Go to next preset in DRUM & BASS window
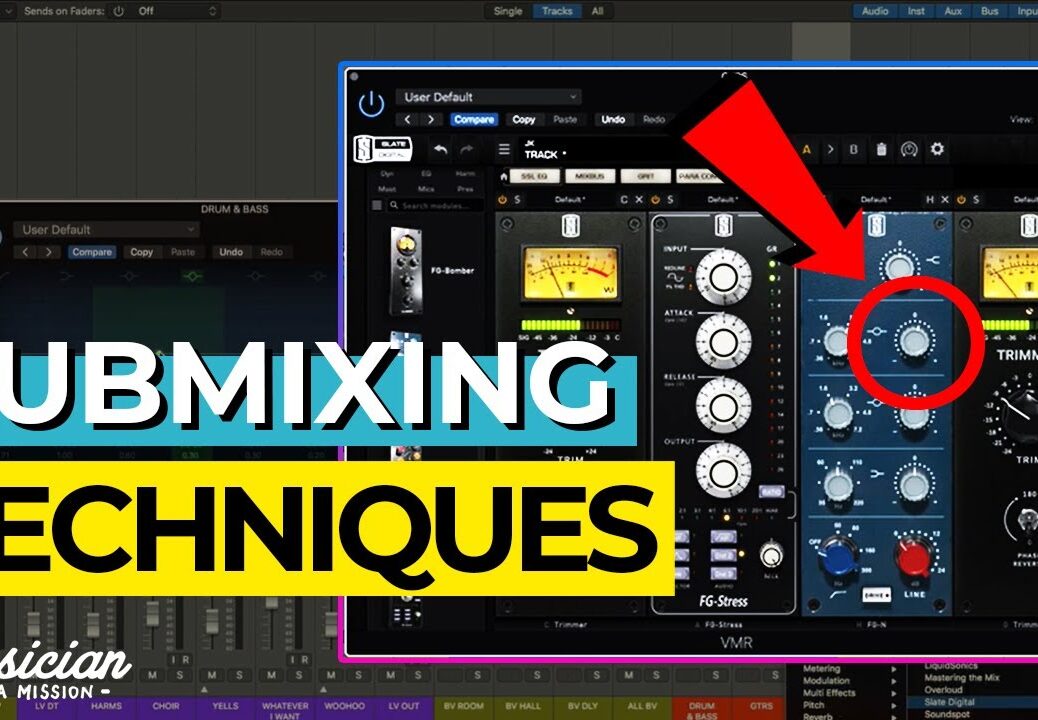1038x720 pixels. point(48,252)
